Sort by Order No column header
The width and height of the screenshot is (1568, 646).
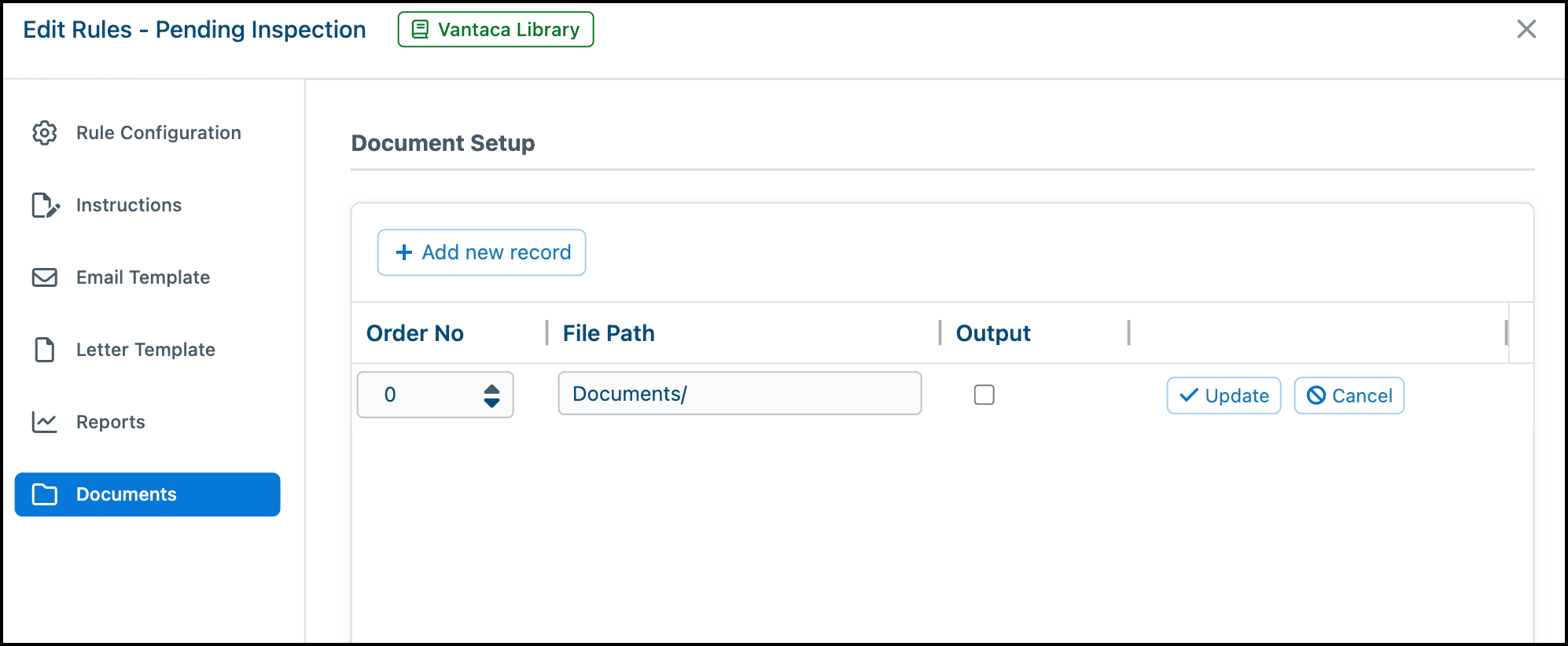pyautogui.click(x=415, y=333)
